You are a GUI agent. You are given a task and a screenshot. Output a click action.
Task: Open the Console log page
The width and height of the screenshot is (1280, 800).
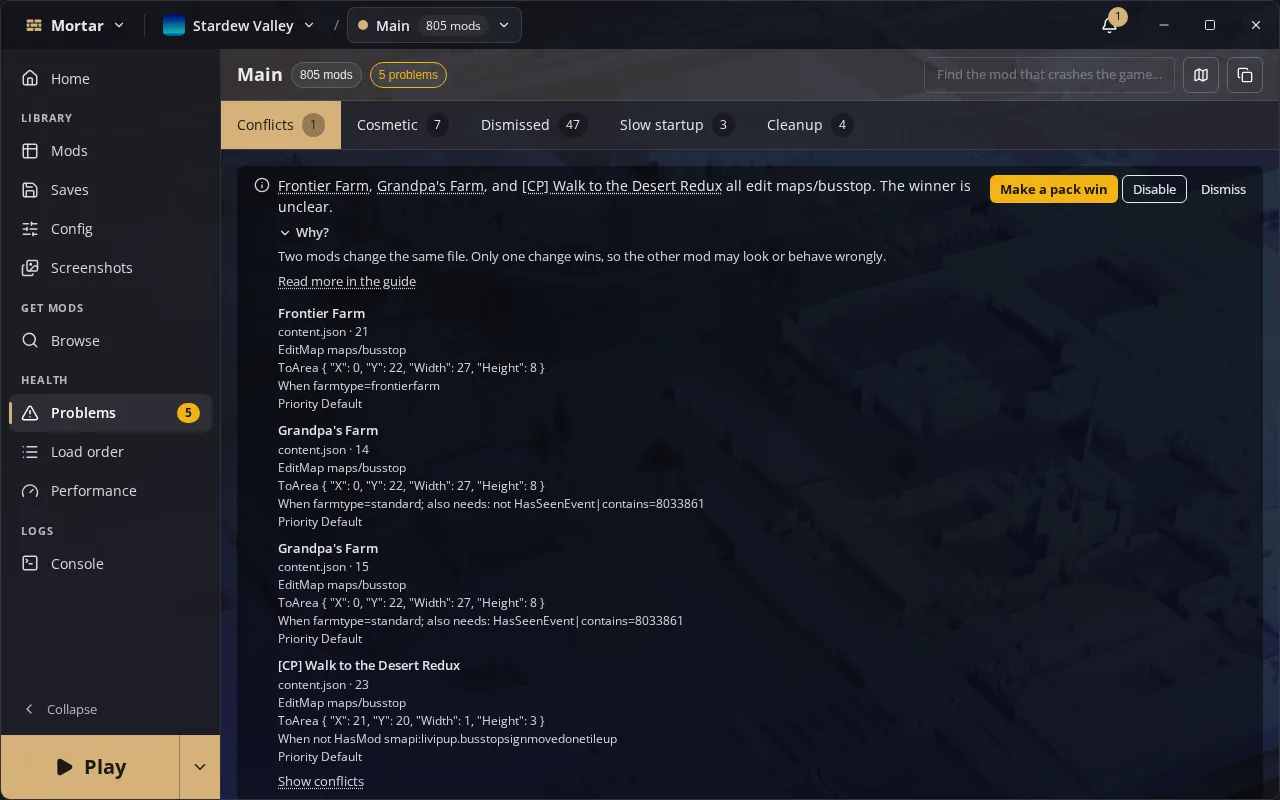(110, 564)
